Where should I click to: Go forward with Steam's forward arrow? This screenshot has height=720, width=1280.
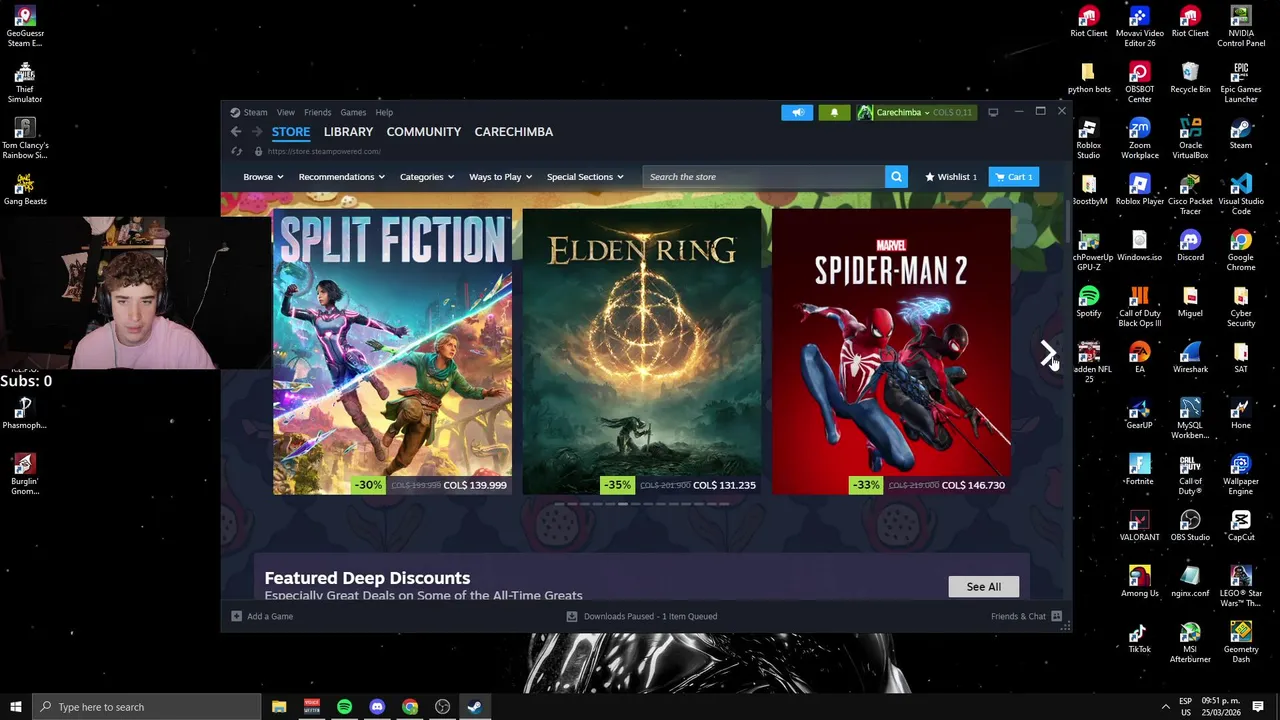tap(257, 132)
